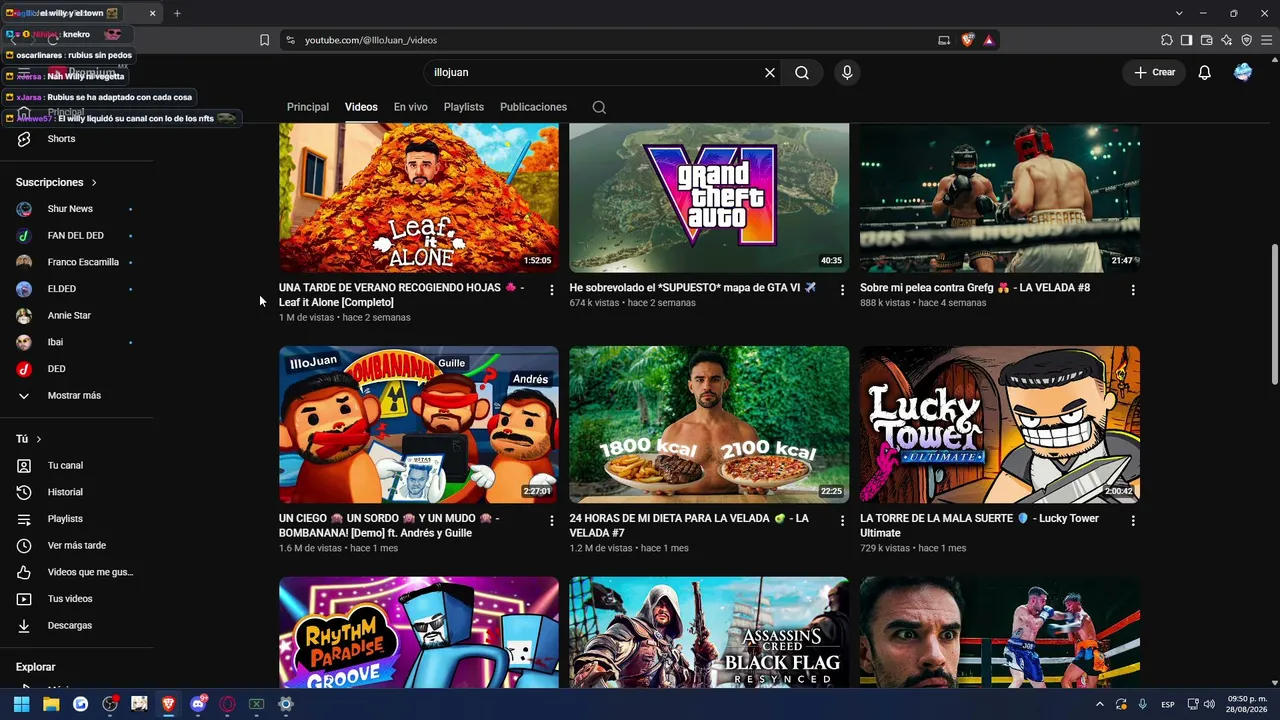The width and height of the screenshot is (1280, 720).
Task: Open the Brave Wallet
Action: (1207, 40)
